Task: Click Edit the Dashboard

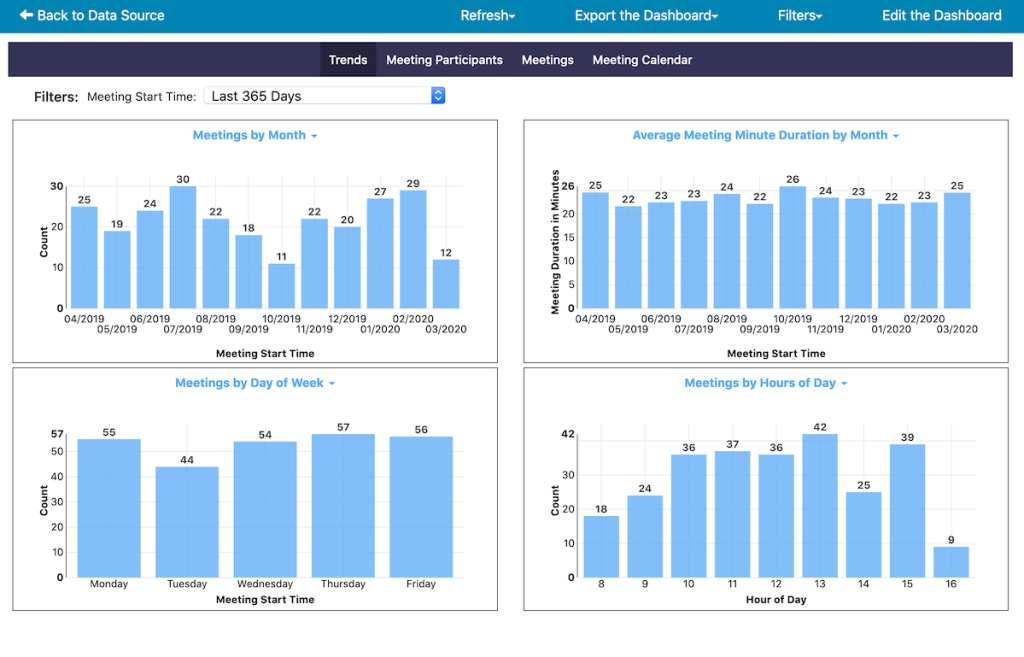Action: pos(941,15)
